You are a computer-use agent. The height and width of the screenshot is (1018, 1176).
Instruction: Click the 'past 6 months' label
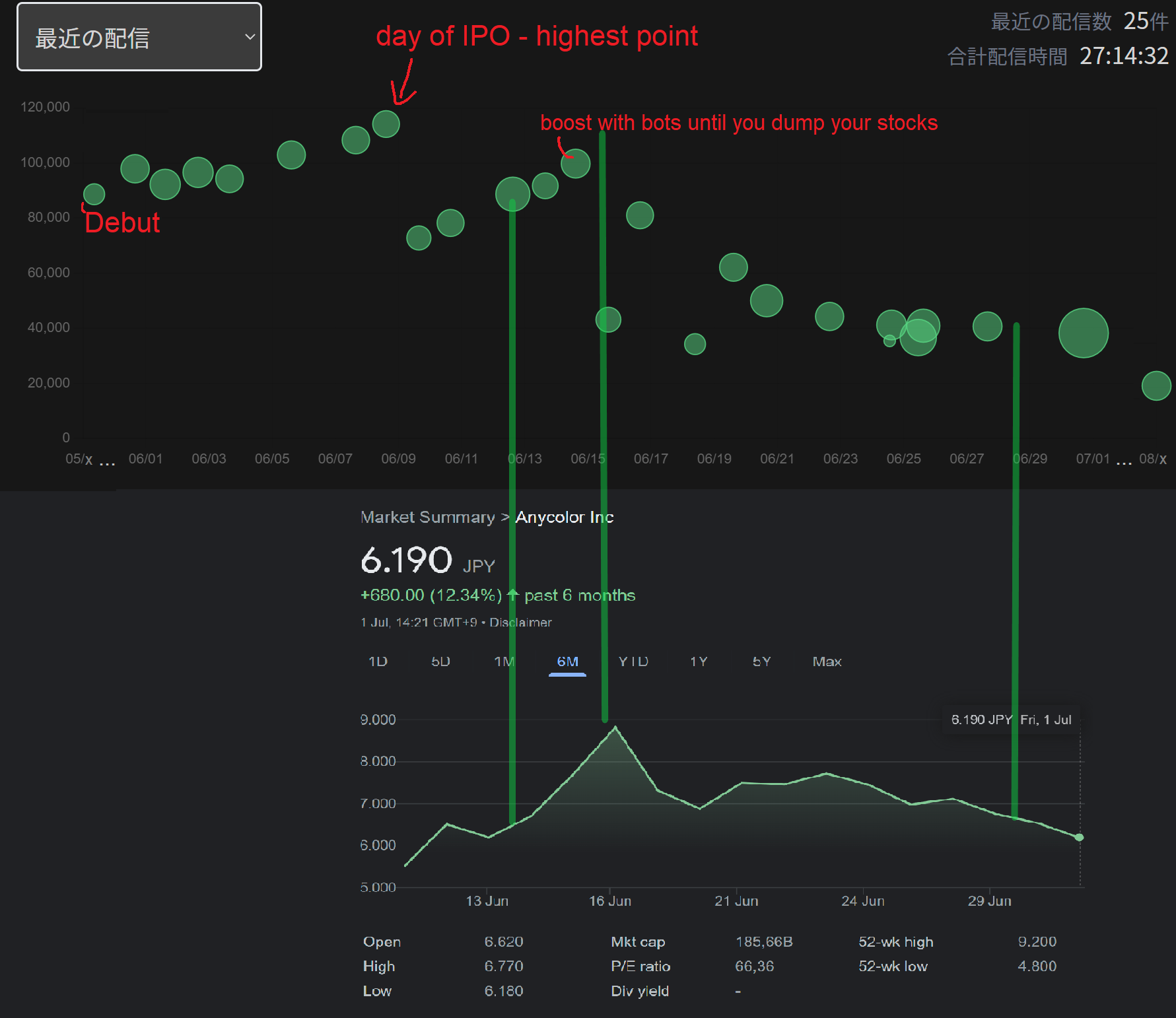[580, 595]
